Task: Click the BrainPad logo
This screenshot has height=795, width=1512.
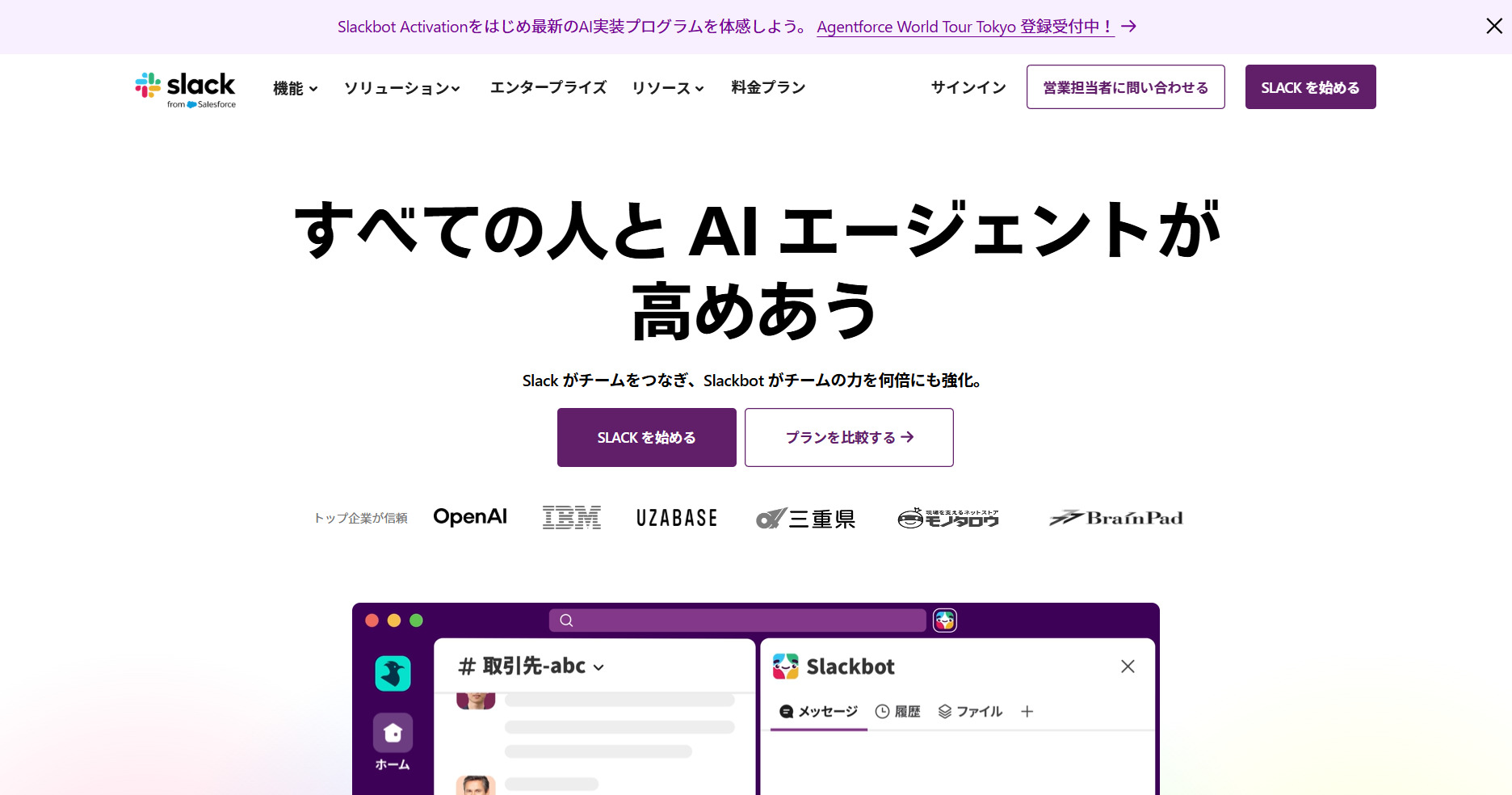Action: click(1115, 518)
